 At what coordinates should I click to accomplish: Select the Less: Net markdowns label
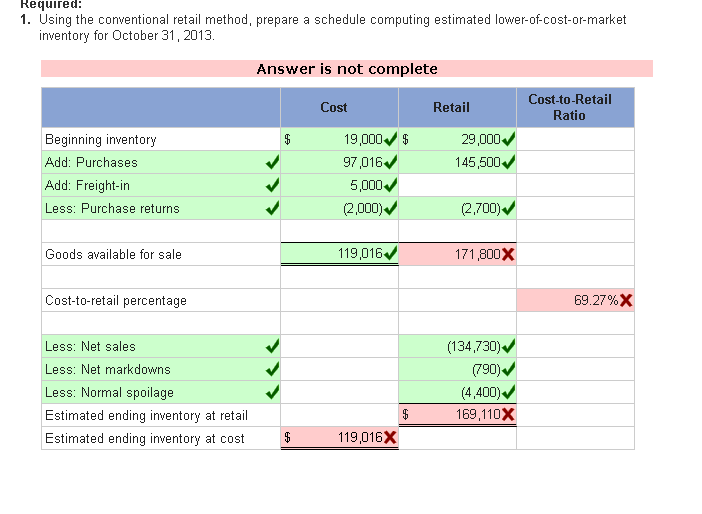pyautogui.click(x=108, y=369)
